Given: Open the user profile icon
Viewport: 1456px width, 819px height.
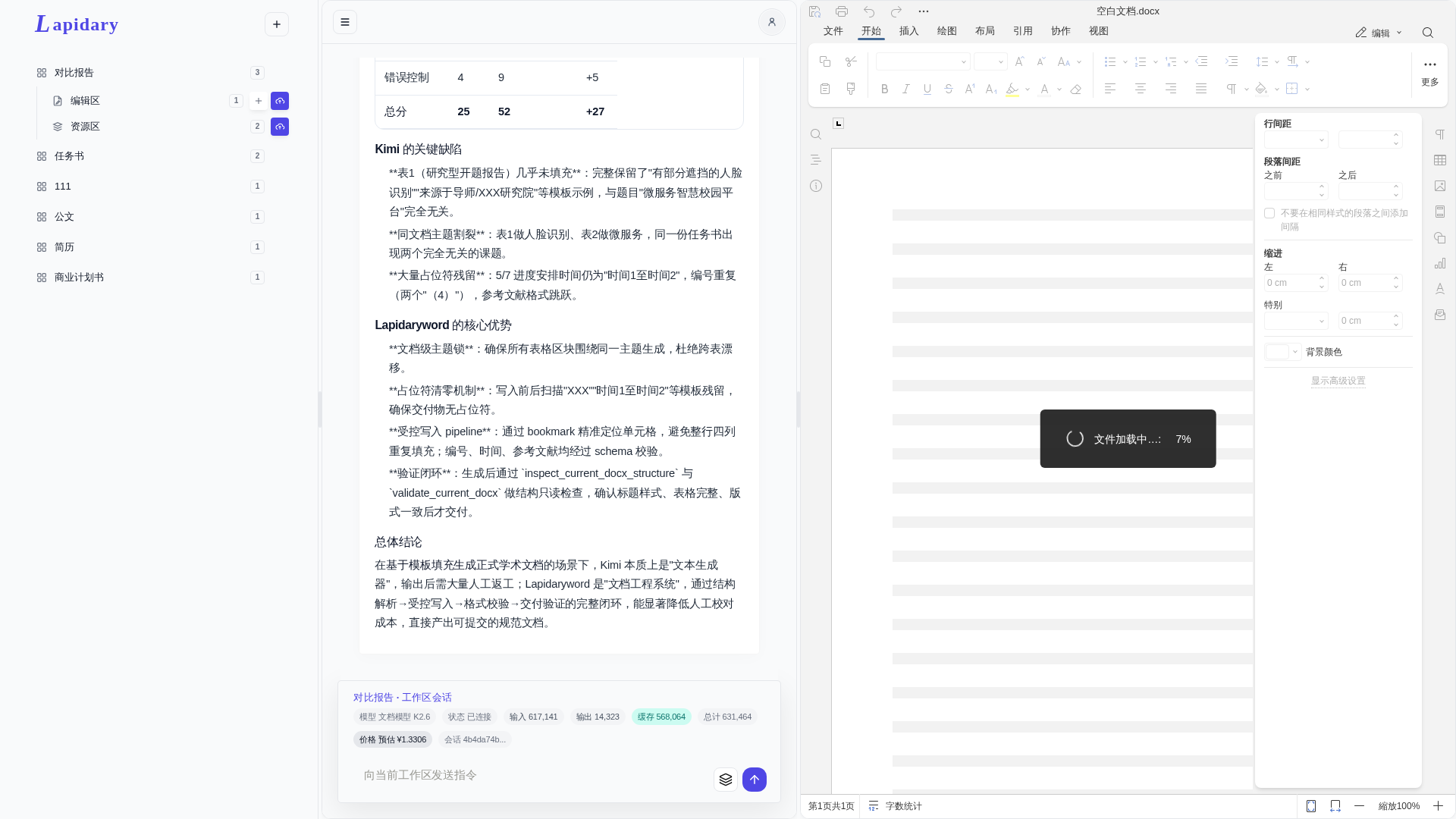Looking at the screenshot, I should tap(772, 22).
